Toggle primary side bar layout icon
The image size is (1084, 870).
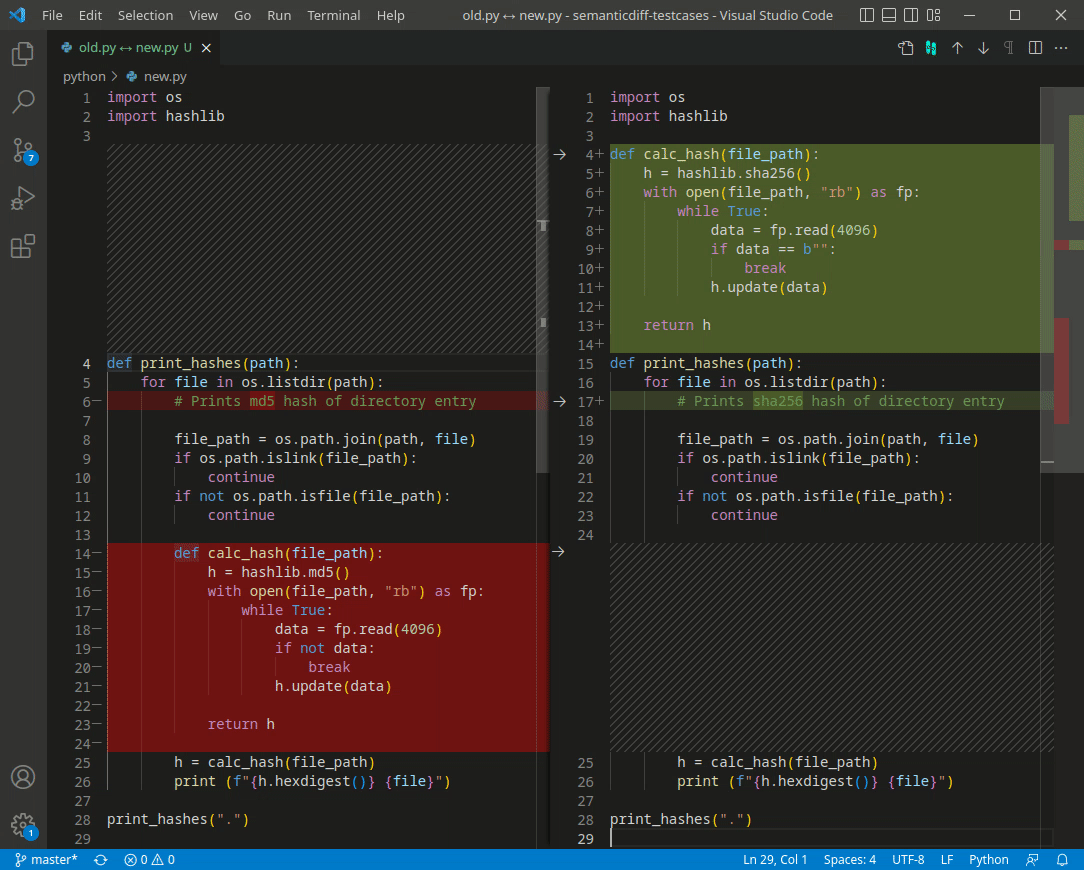[x=867, y=15]
